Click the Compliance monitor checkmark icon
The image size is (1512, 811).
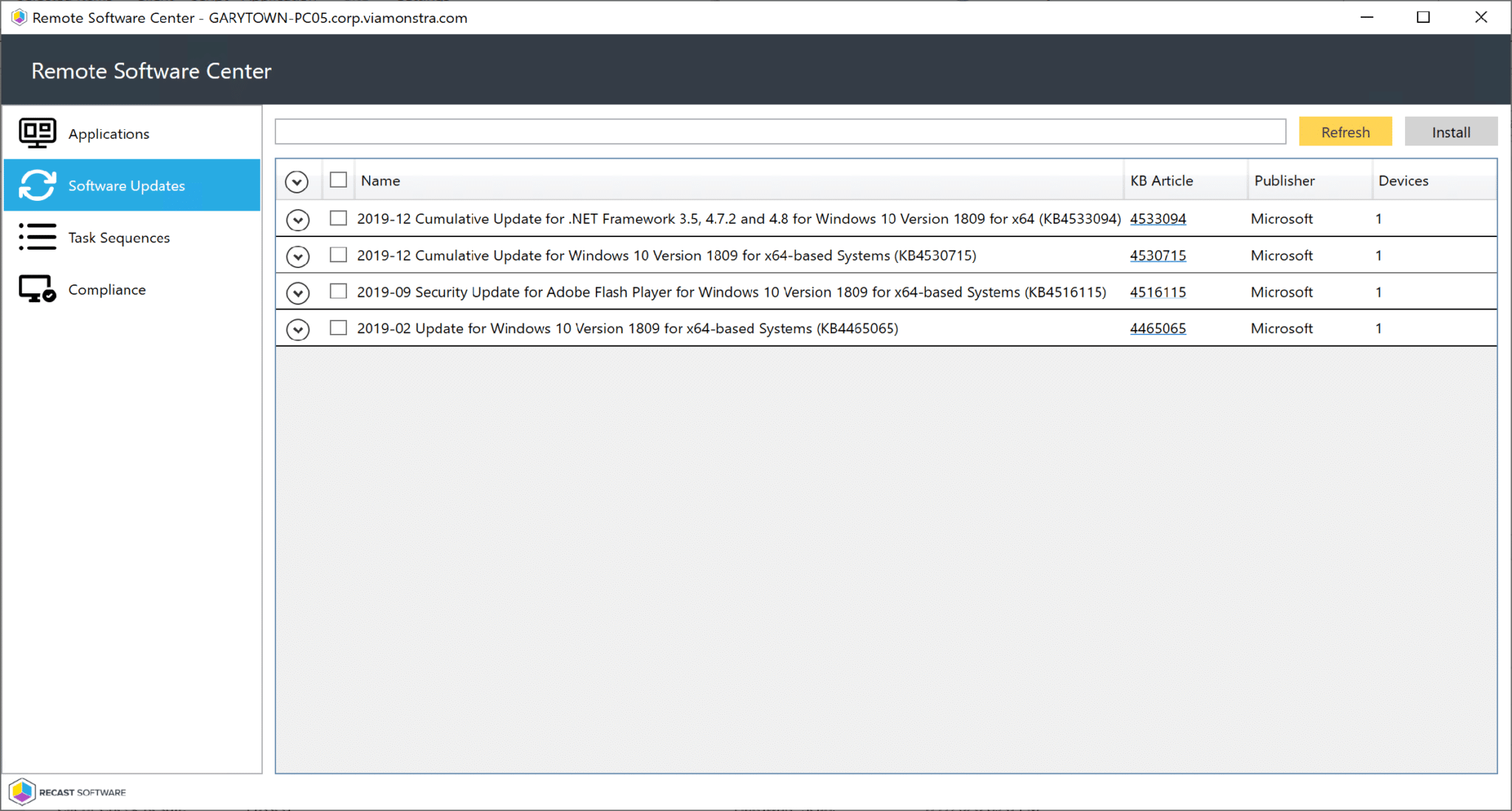pos(37,289)
